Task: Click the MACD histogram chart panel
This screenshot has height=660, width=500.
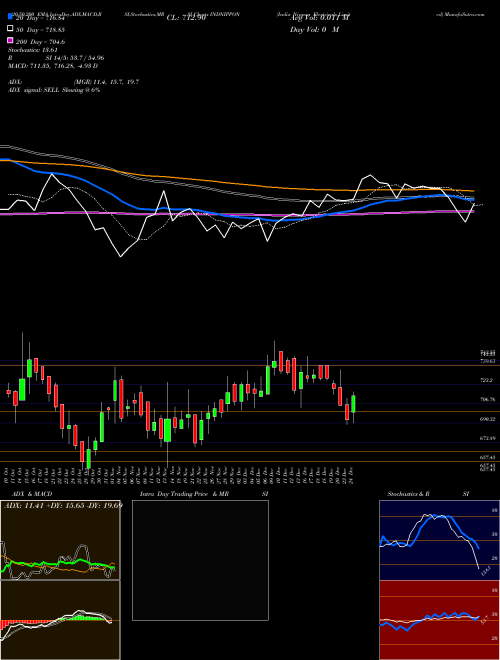Action: click(60, 620)
